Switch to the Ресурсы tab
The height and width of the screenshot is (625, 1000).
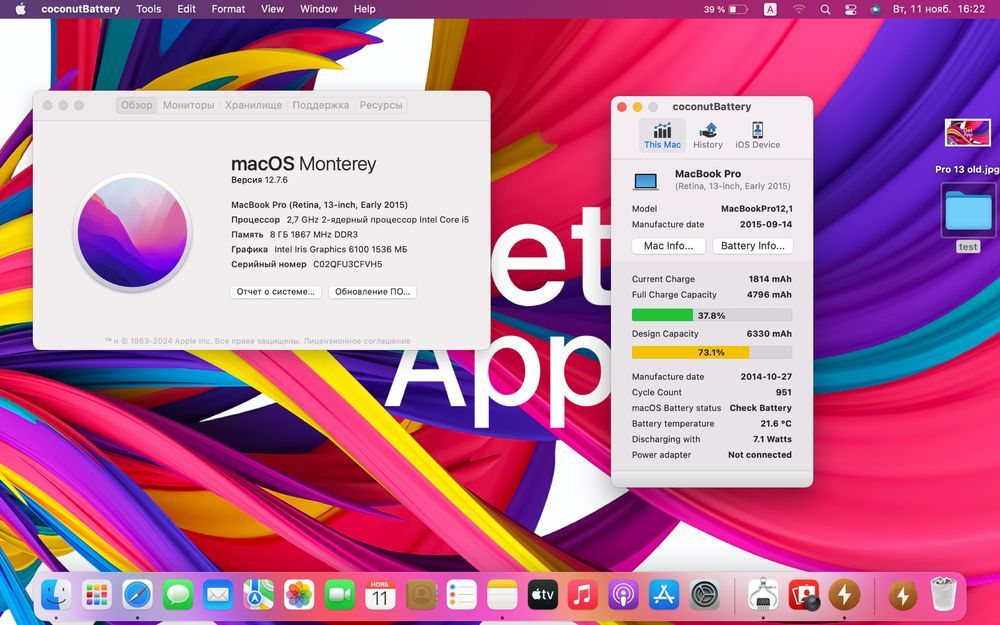(x=381, y=105)
